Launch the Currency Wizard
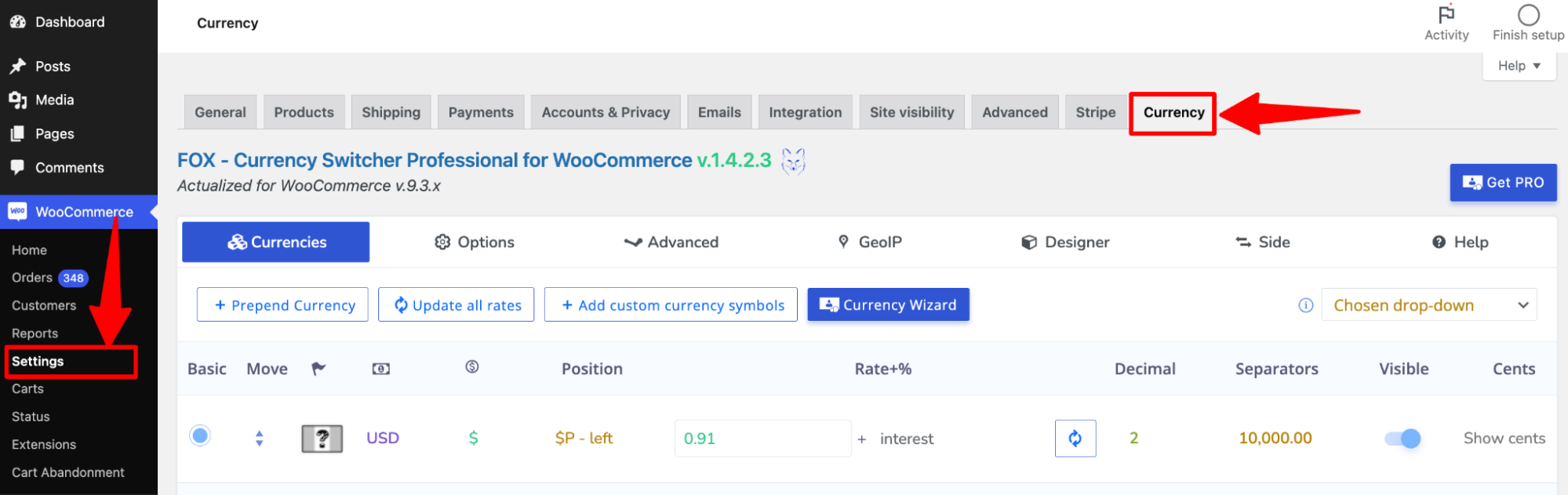1568x495 pixels. [x=889, y=304]
